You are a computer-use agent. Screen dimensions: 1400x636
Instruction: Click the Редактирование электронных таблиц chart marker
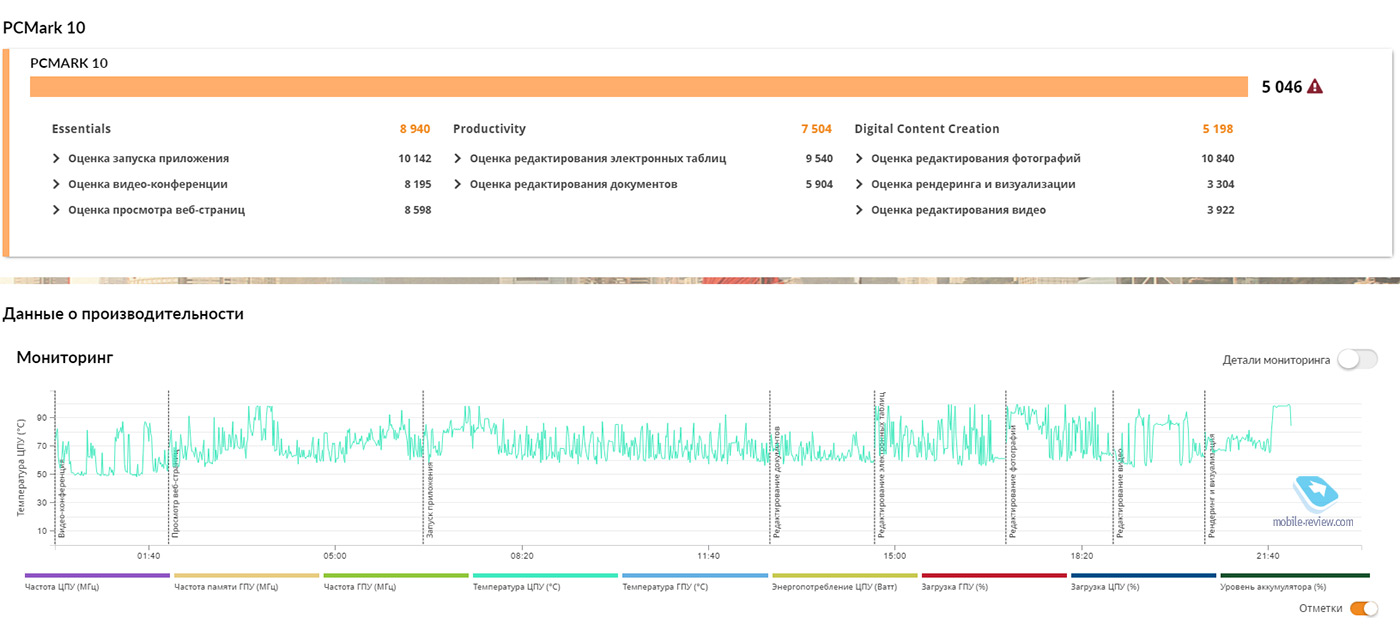point(882,465)
